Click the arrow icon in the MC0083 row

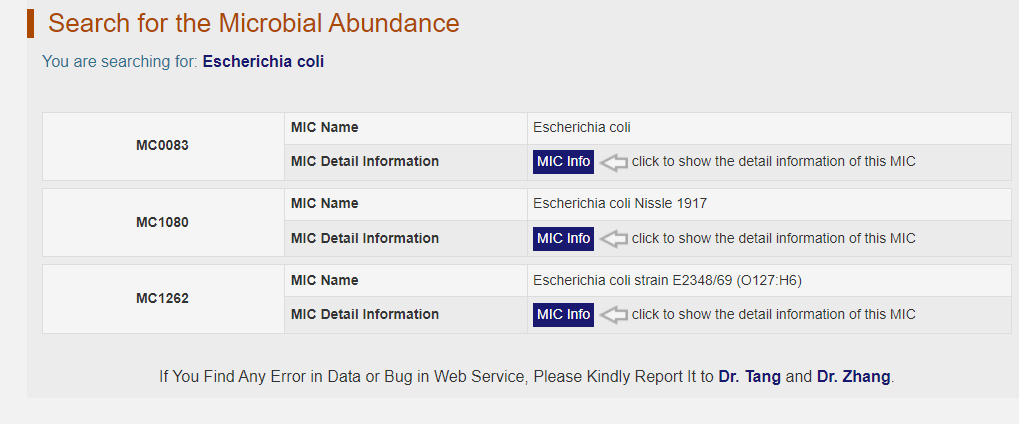coord(613,162)
